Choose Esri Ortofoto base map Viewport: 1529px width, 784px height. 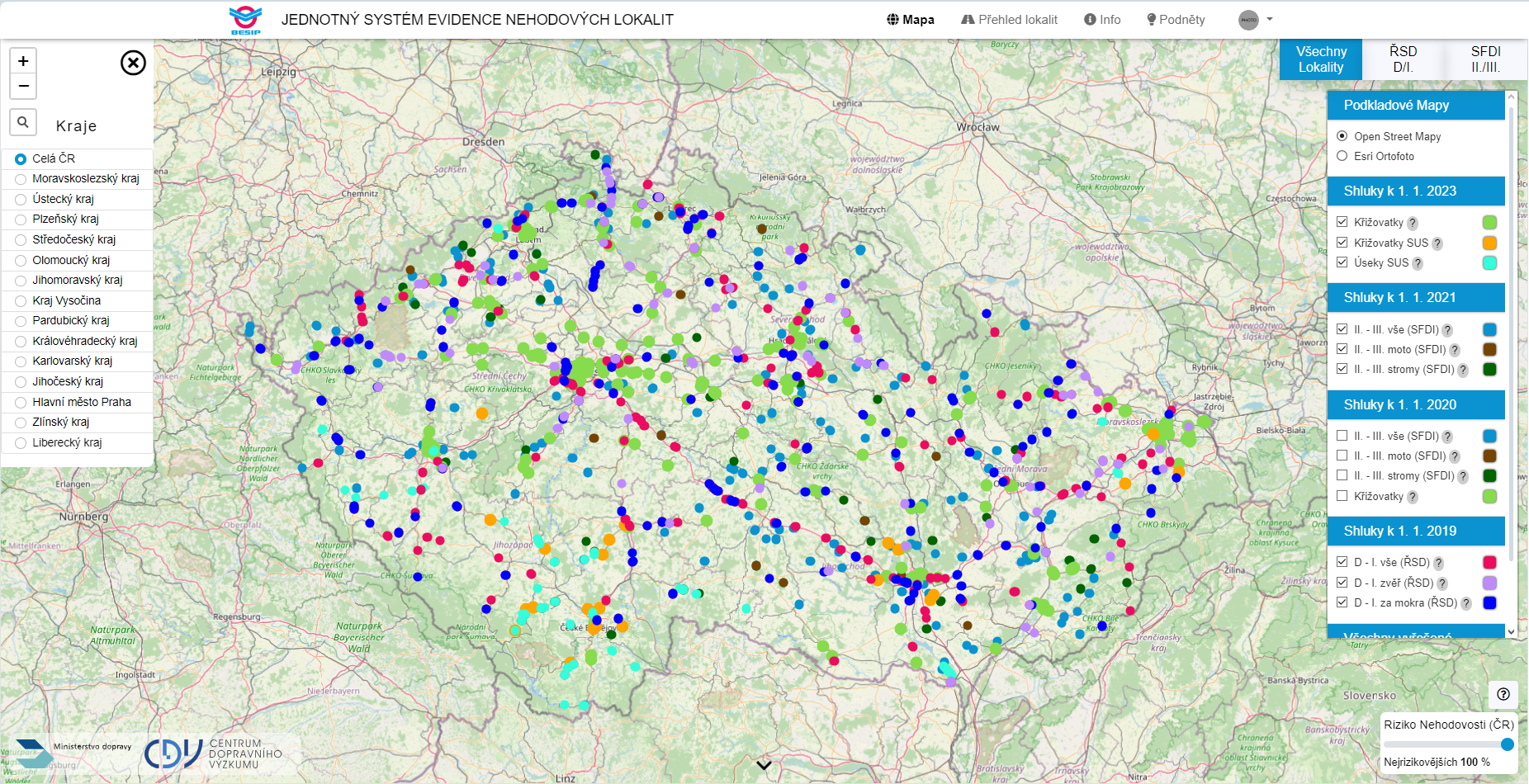[x=1342, y=156]
